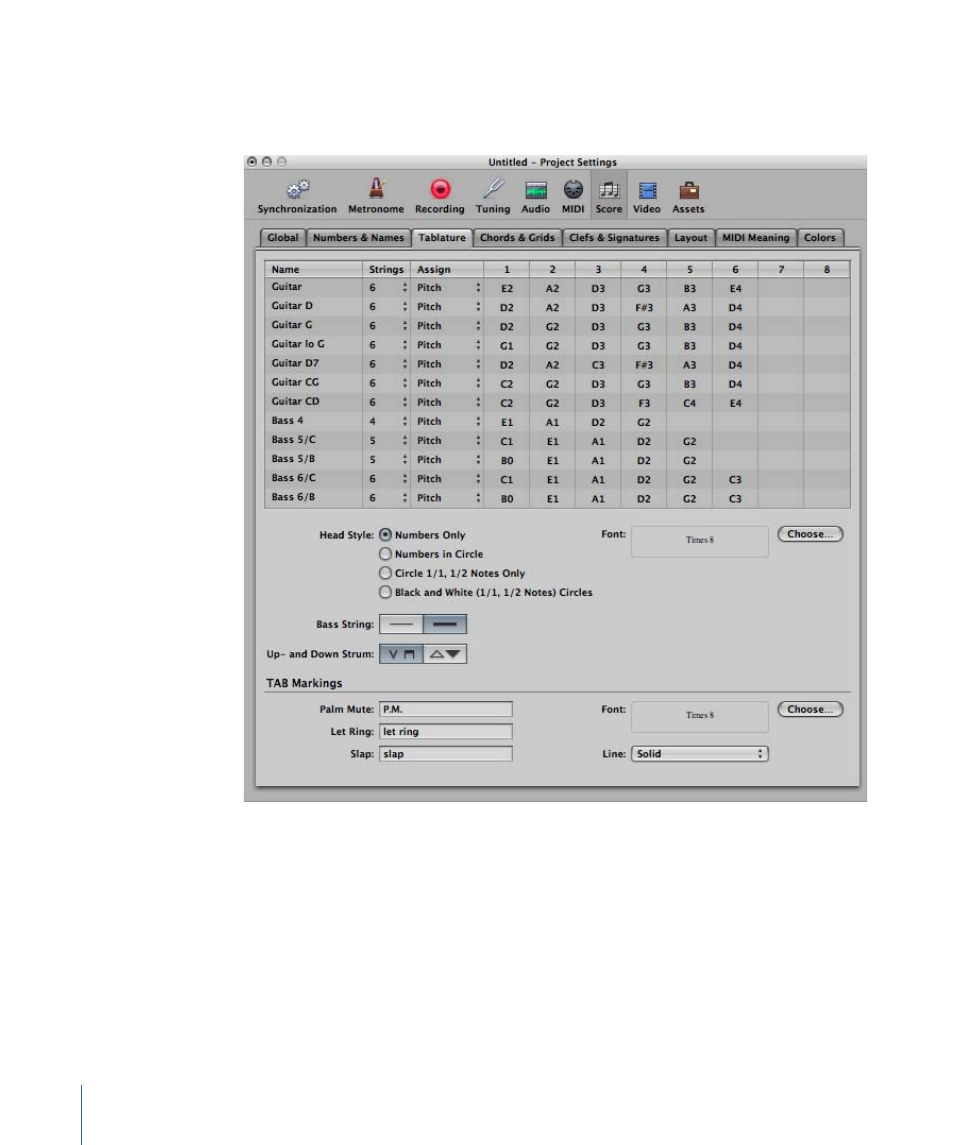Switch to the Layout tab

click(x=690, y=238)
